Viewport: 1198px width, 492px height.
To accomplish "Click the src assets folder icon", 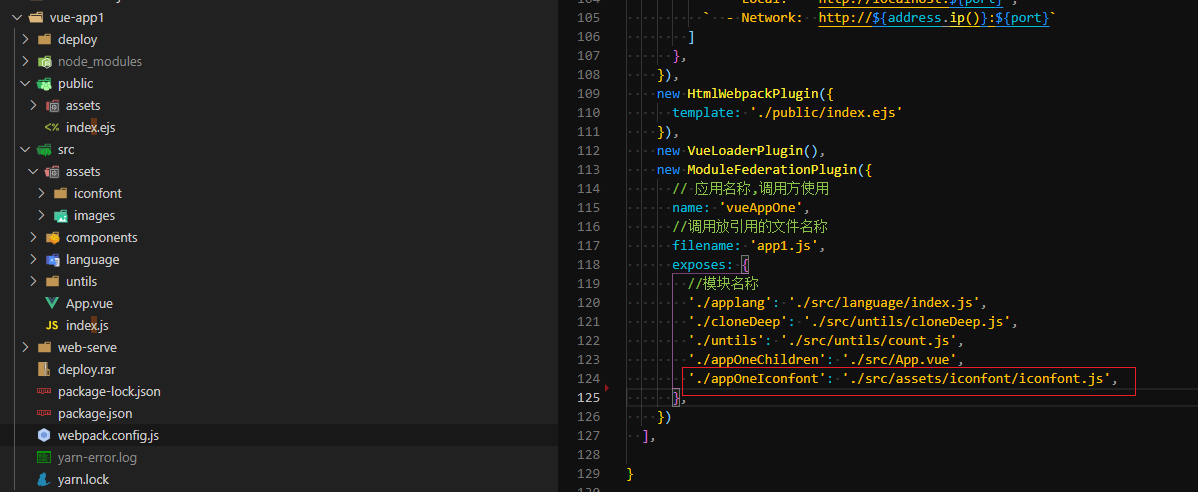I will tap(53, 172).
